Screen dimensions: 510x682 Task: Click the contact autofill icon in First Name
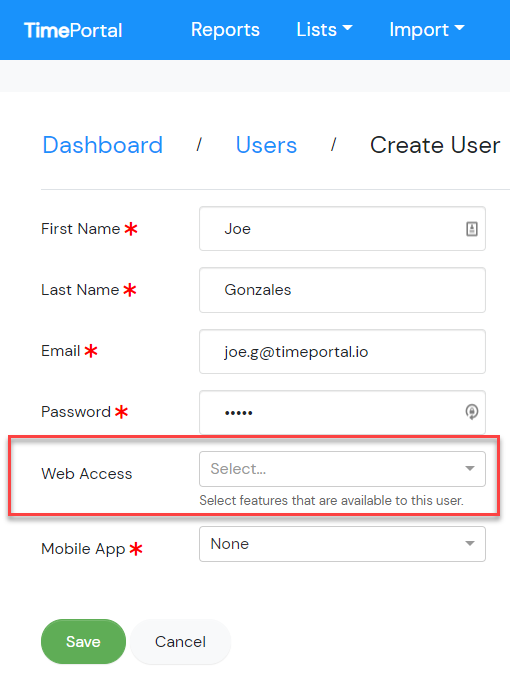coord(472,229)
